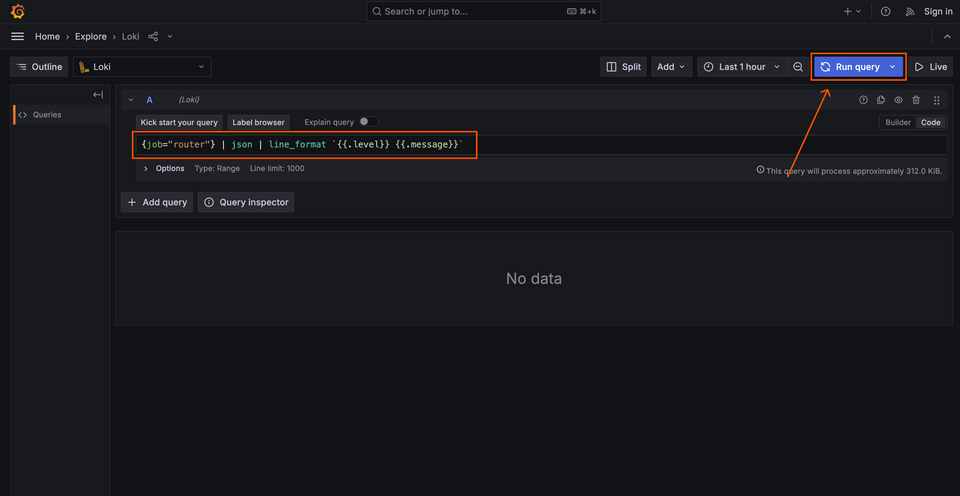Click the zoom out time range icon
960x496 pixels.
[798, 67]
